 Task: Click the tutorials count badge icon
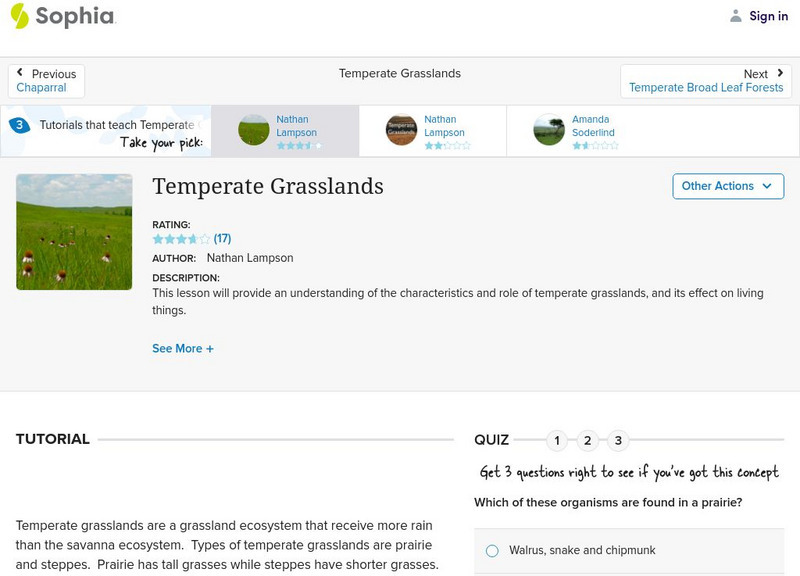click(19, 126)
